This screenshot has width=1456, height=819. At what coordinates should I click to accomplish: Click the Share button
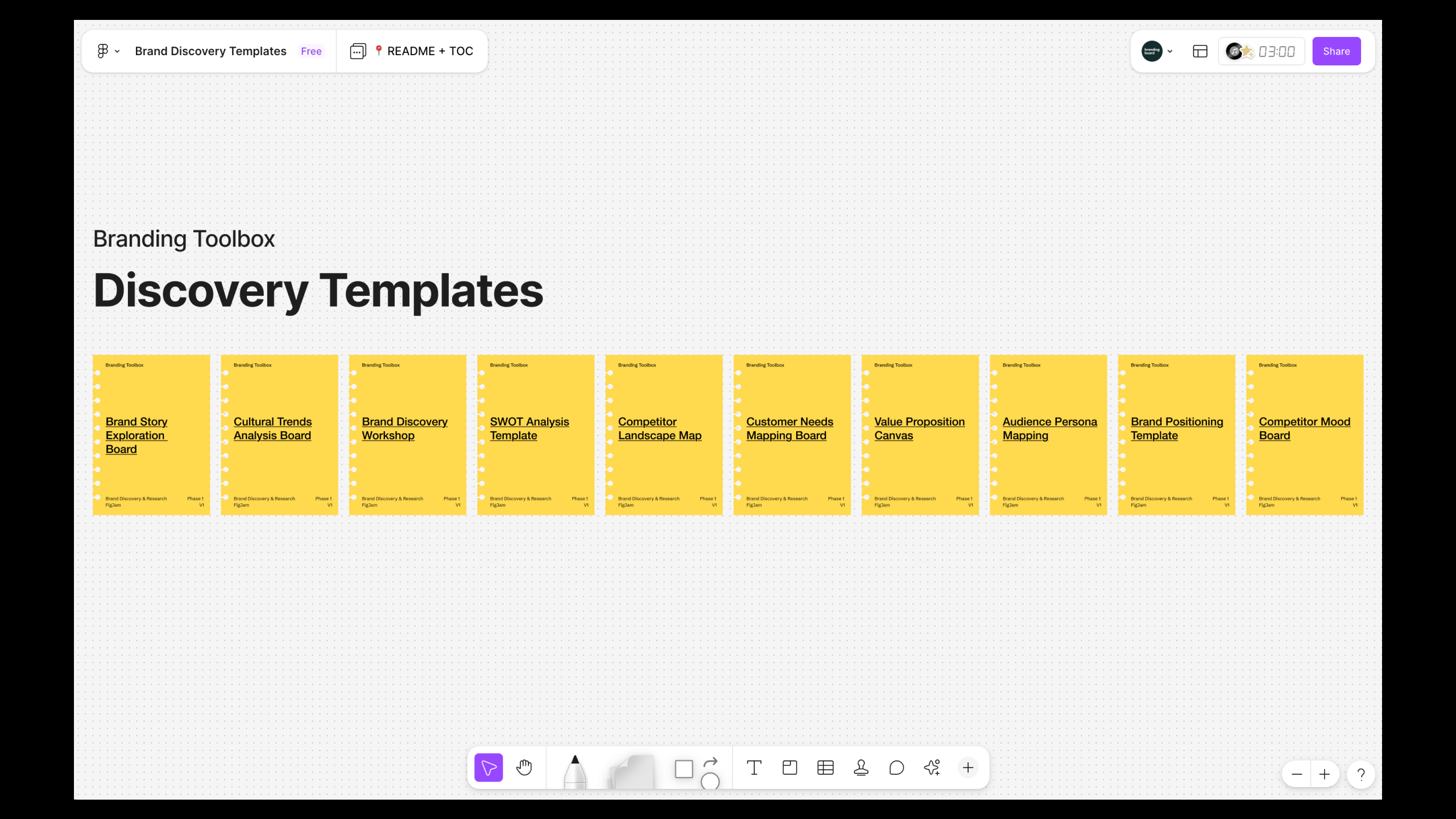click(x=1336, y=51)
